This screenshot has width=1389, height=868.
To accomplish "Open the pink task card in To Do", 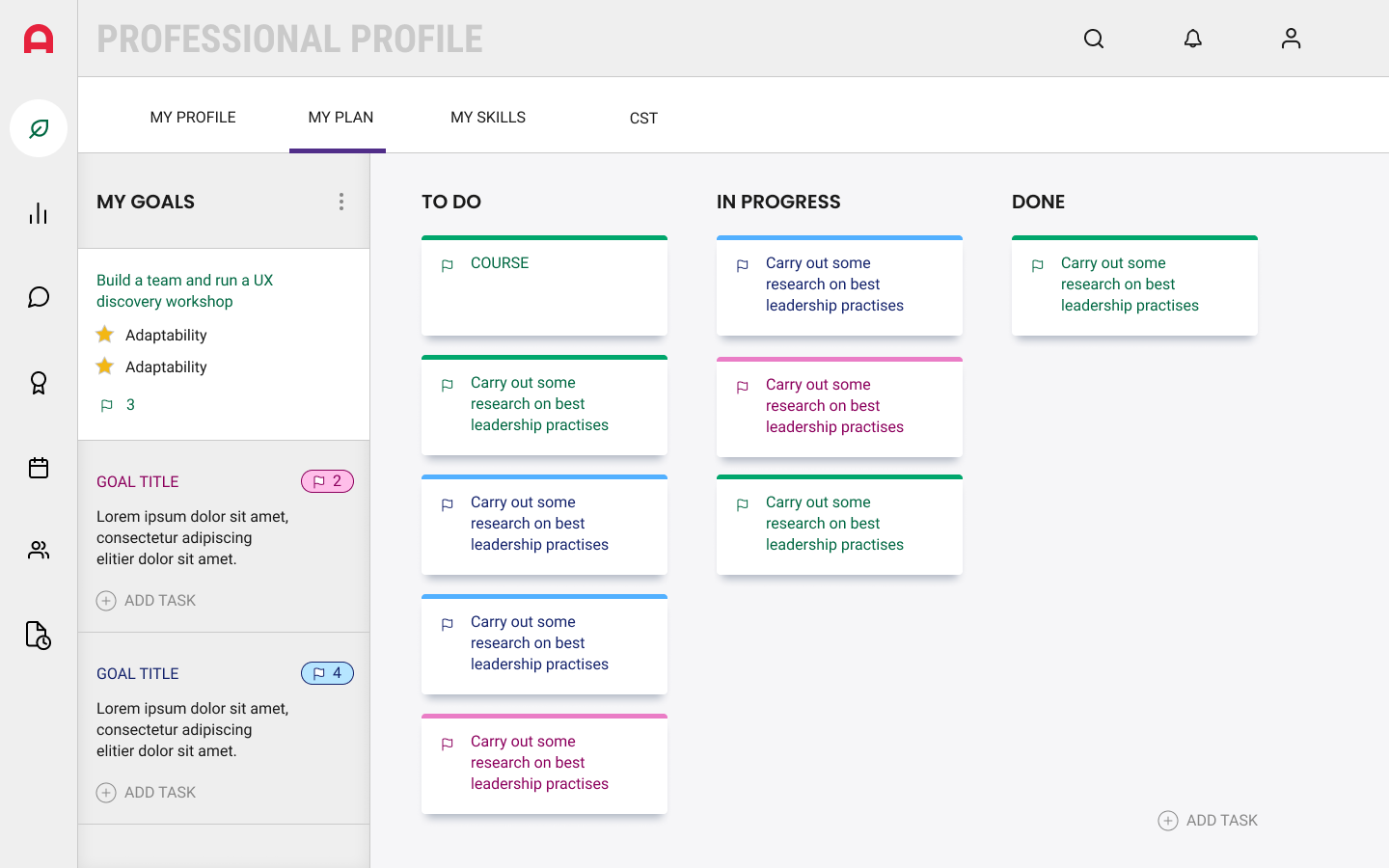I will coord(544,764).
